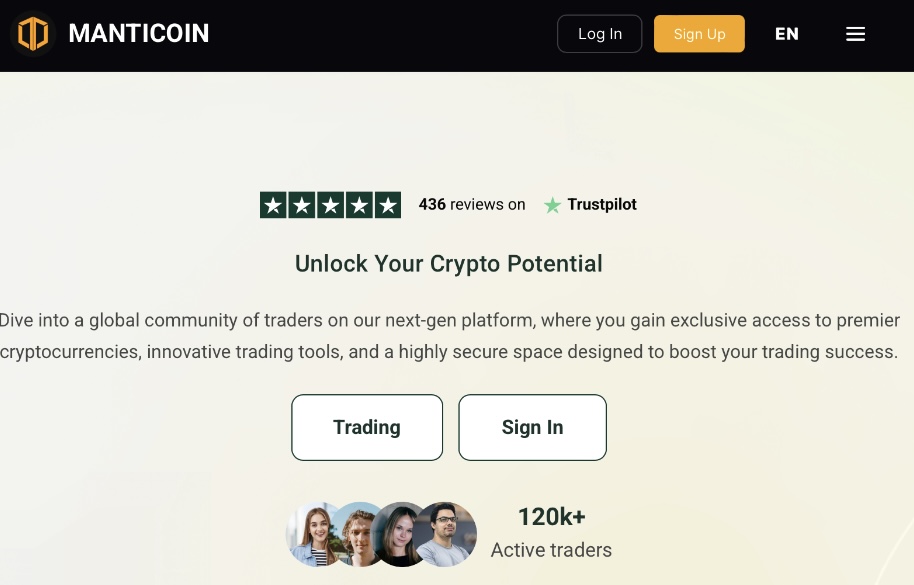Select the first trader avatar photo

click(313, 534)
